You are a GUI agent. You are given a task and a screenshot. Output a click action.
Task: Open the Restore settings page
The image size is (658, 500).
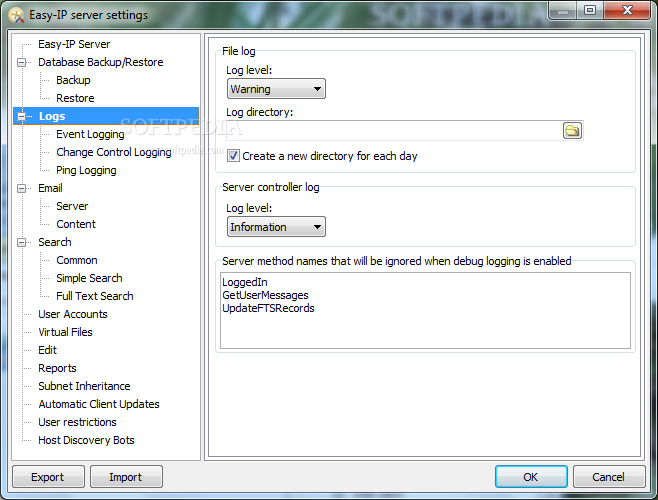tap(75, 98)
